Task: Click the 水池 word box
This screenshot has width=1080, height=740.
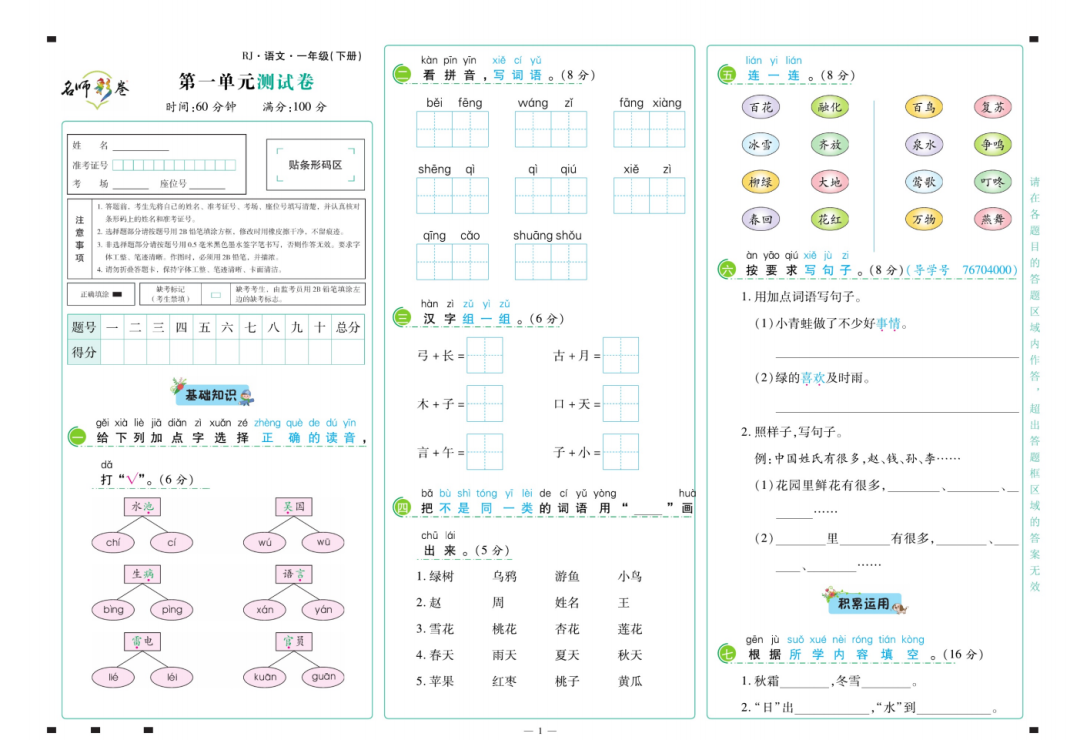Action: coord(143,506)
